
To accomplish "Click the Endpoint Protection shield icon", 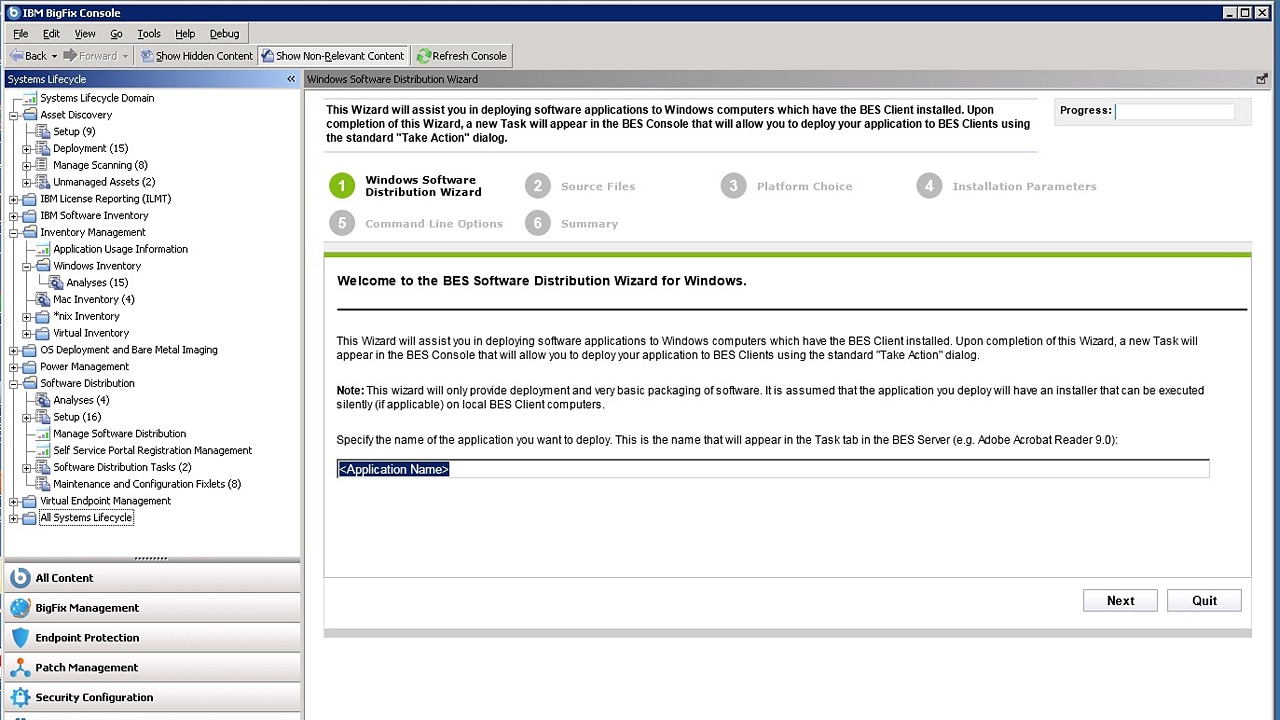I will click(20, 638).
